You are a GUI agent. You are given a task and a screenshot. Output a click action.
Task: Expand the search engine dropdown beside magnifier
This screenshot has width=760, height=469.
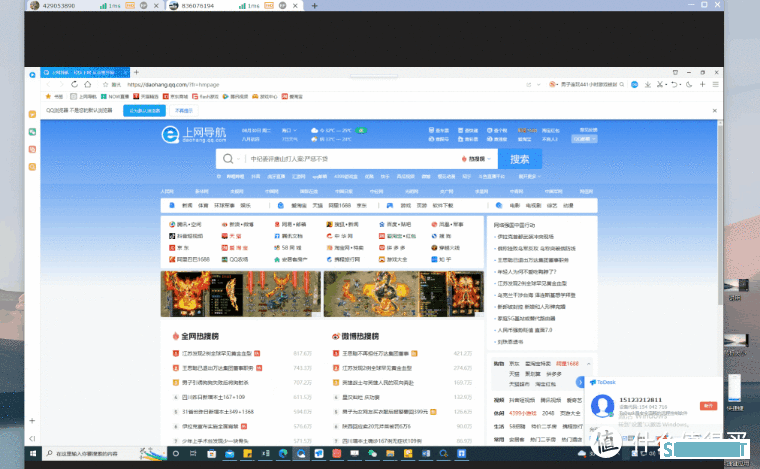point(238,159)
